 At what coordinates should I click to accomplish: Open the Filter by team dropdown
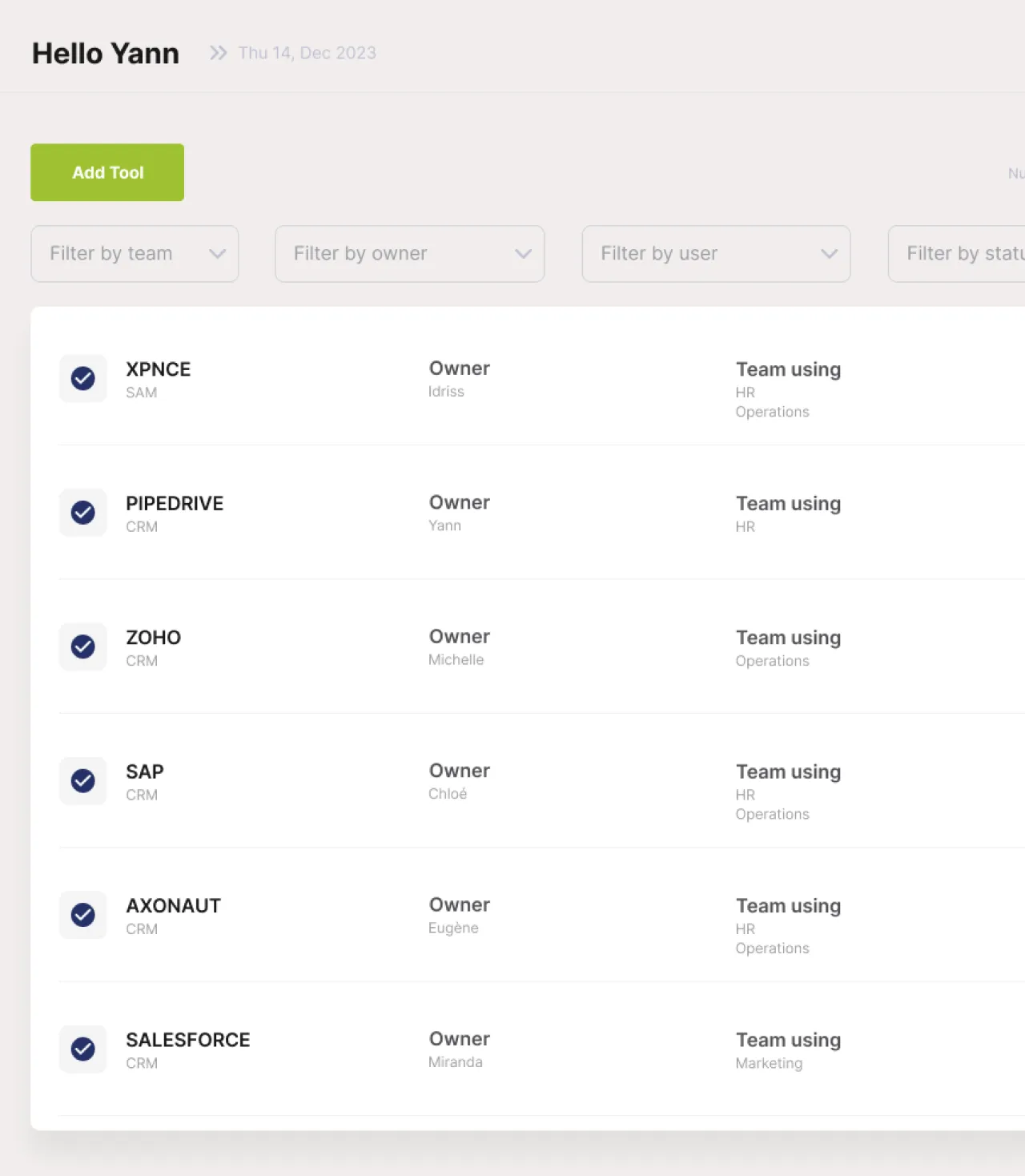135,254
